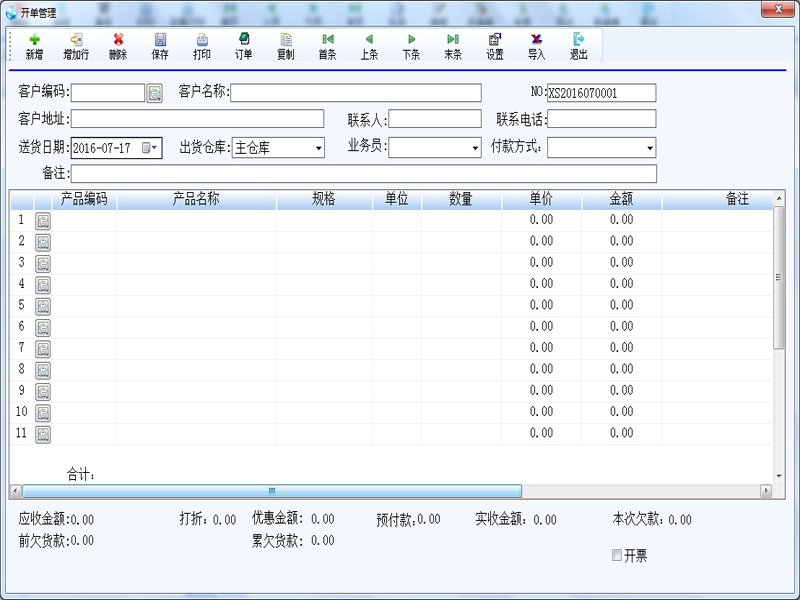Open the 业务员 salesperson dropdown
Screen dimensions: 800x600
point(475,148)
